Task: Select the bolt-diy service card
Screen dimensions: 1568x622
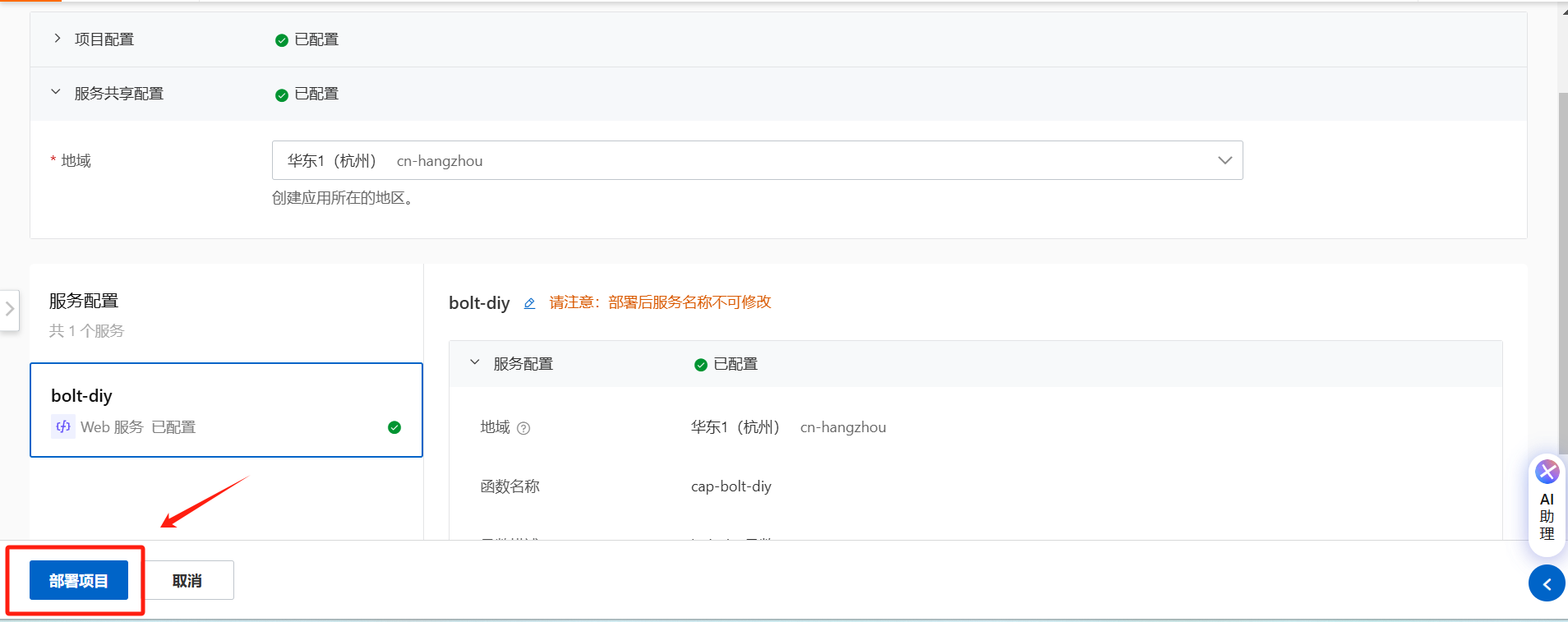Action: [x=226, y=410]
